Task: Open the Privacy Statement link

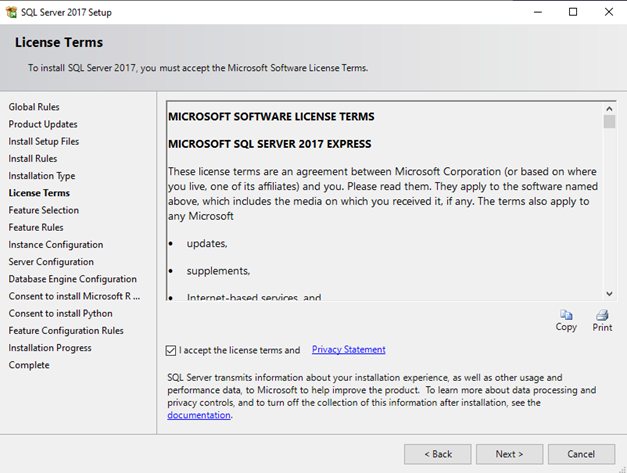Action: 348,350
